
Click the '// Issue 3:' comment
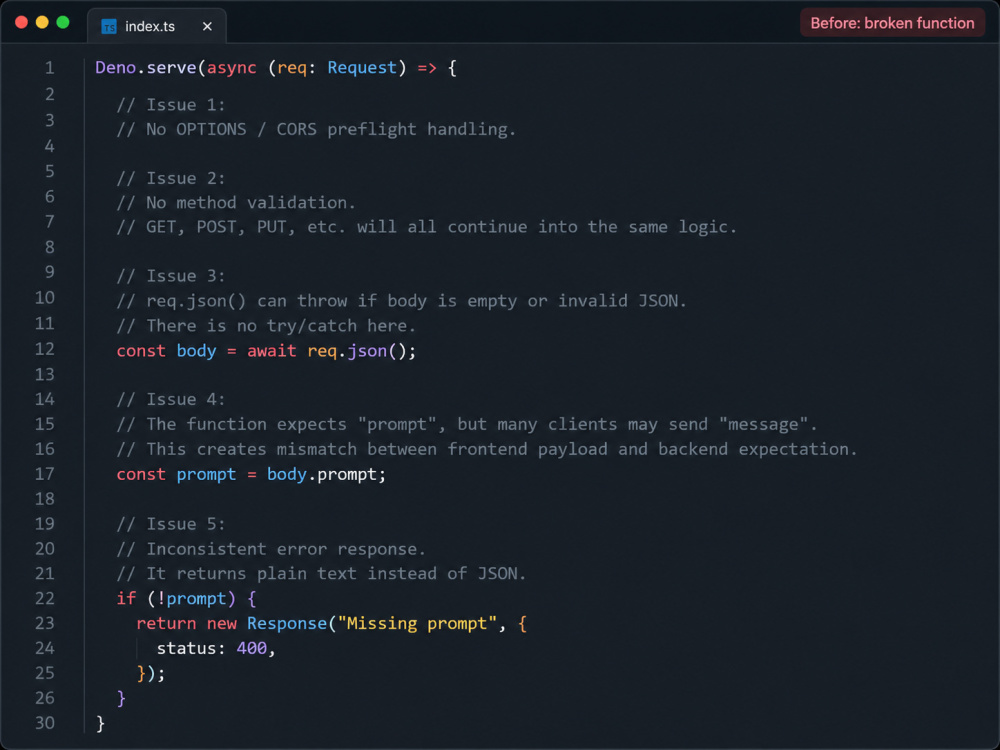point(170,276)
